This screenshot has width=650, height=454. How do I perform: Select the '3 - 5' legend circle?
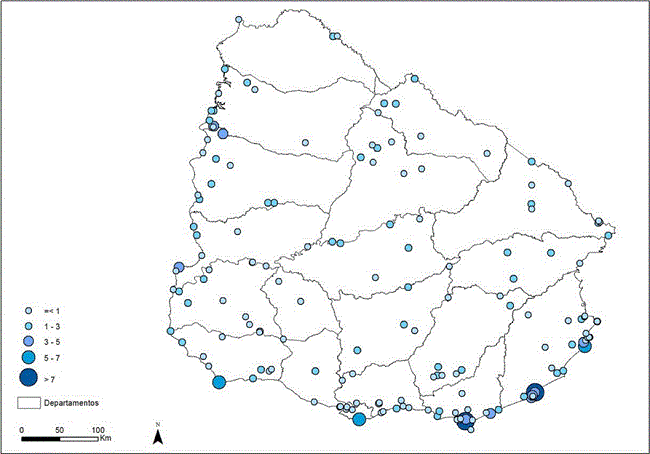coord(30,341)
